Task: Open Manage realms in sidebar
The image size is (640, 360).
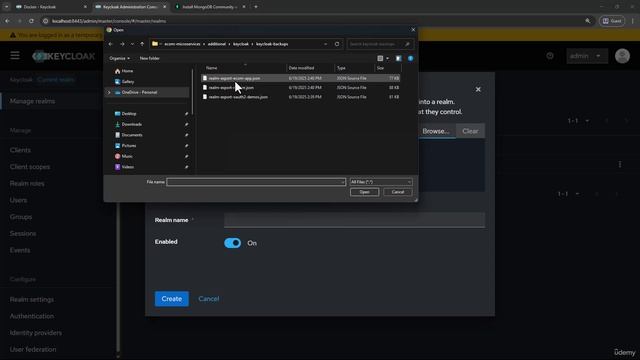Action: tap(32, 101)
